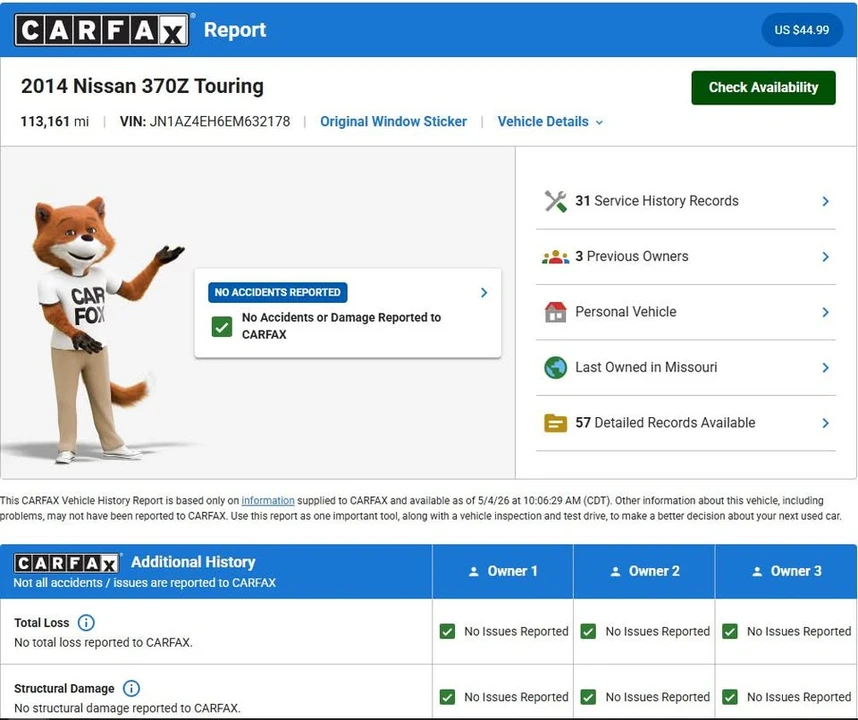Image resolution: width=858 pixels, height=720 pixels.
Task: Expand the No Accidents Reported card chevron
Action: click(484, 293)
